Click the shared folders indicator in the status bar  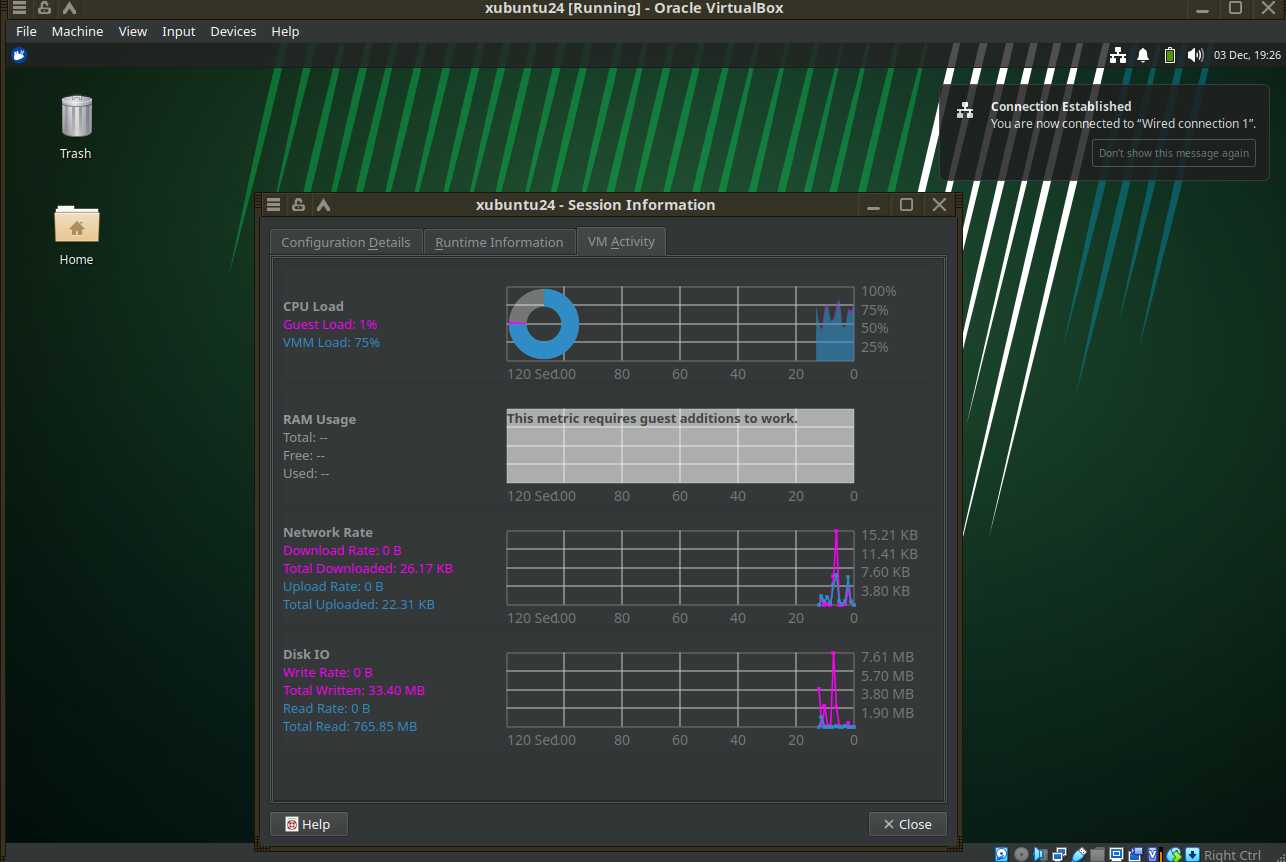1098,854
